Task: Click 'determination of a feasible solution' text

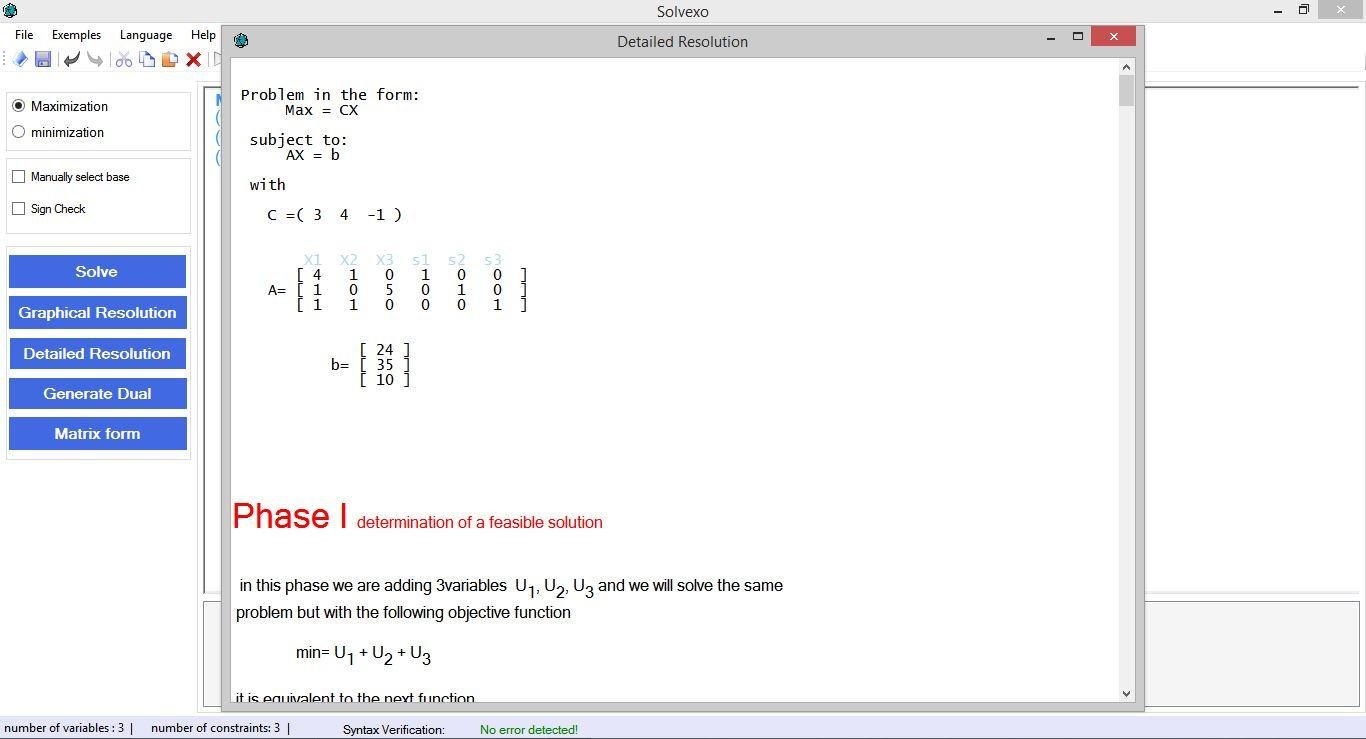Action: [479, 522]
